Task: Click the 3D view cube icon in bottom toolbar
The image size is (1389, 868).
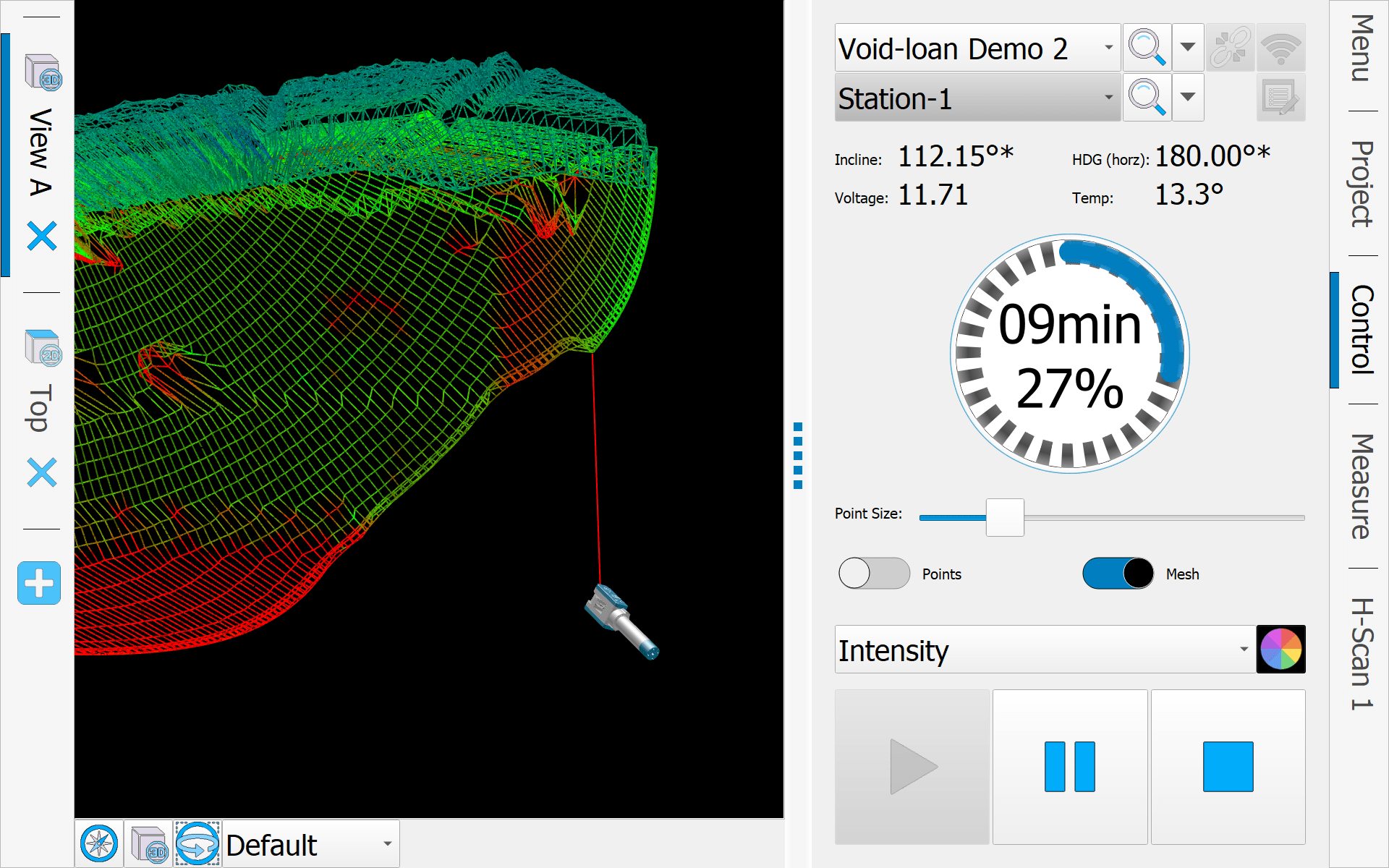Action: [x=149, y=843]
